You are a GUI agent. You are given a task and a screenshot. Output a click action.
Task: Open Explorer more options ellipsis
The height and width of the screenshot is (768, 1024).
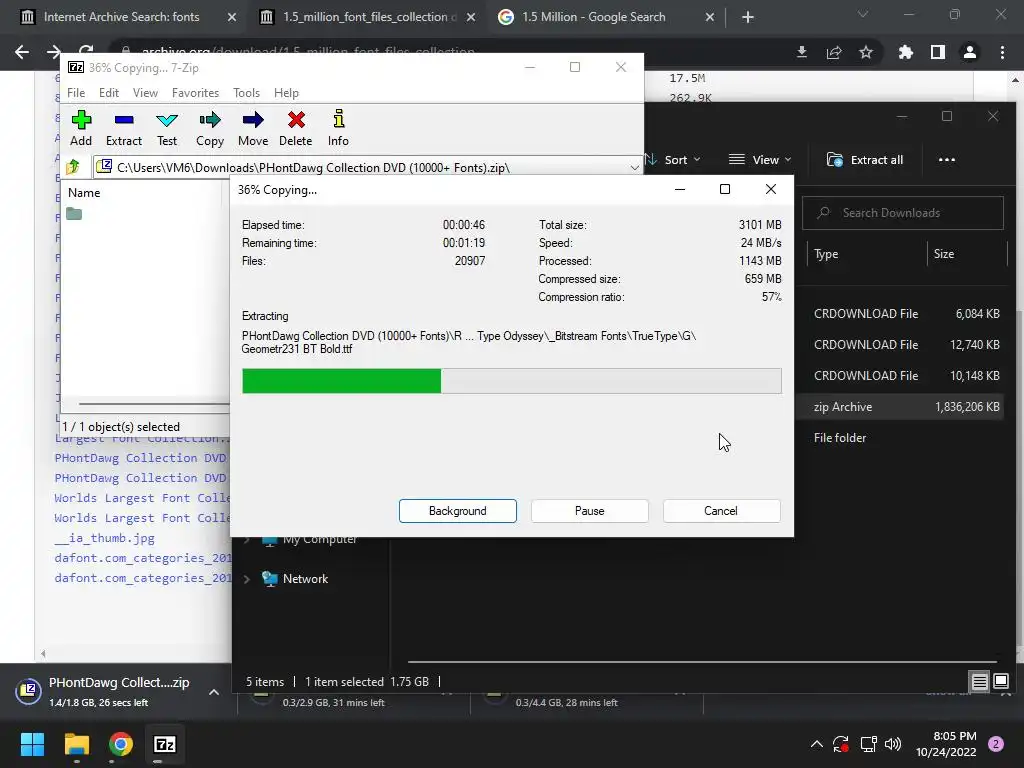[x=946, y=159]
